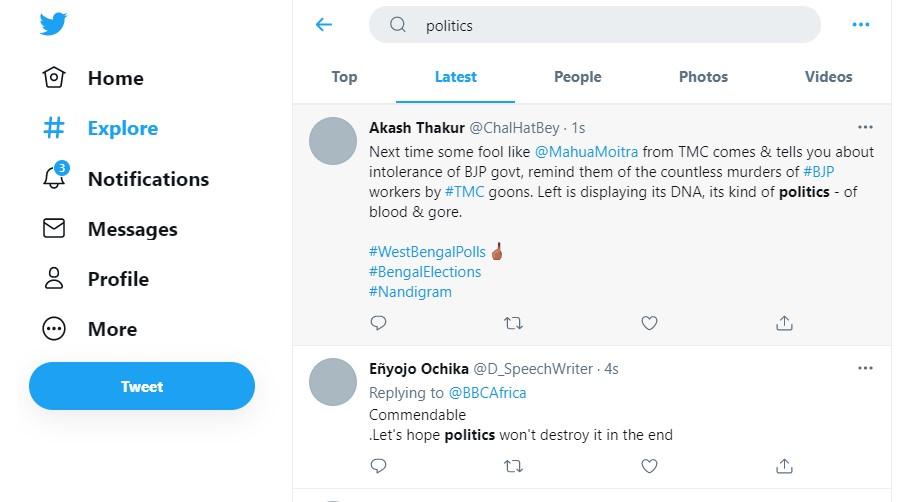Like Eñyojo Ochika's reply tweet
The image size is (899, 502).
click(649, 466)
